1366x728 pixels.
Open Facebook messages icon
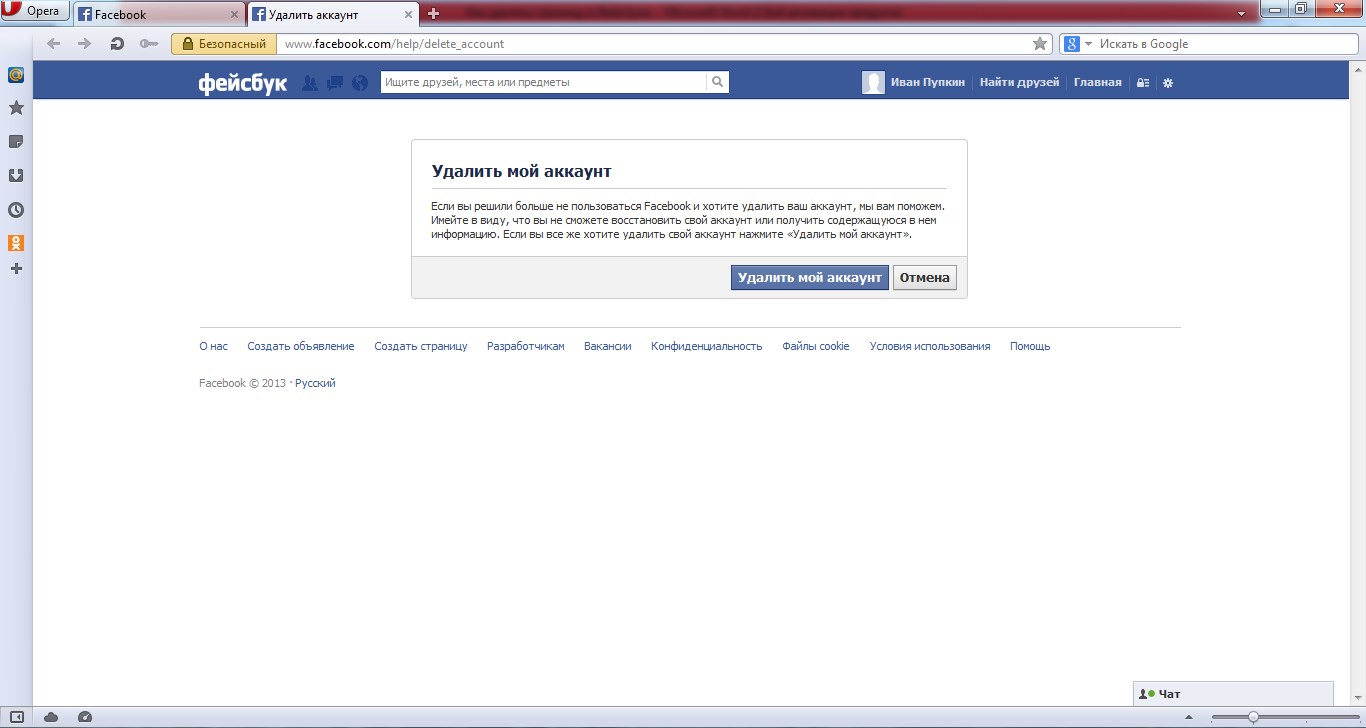(x=335, y=83)
